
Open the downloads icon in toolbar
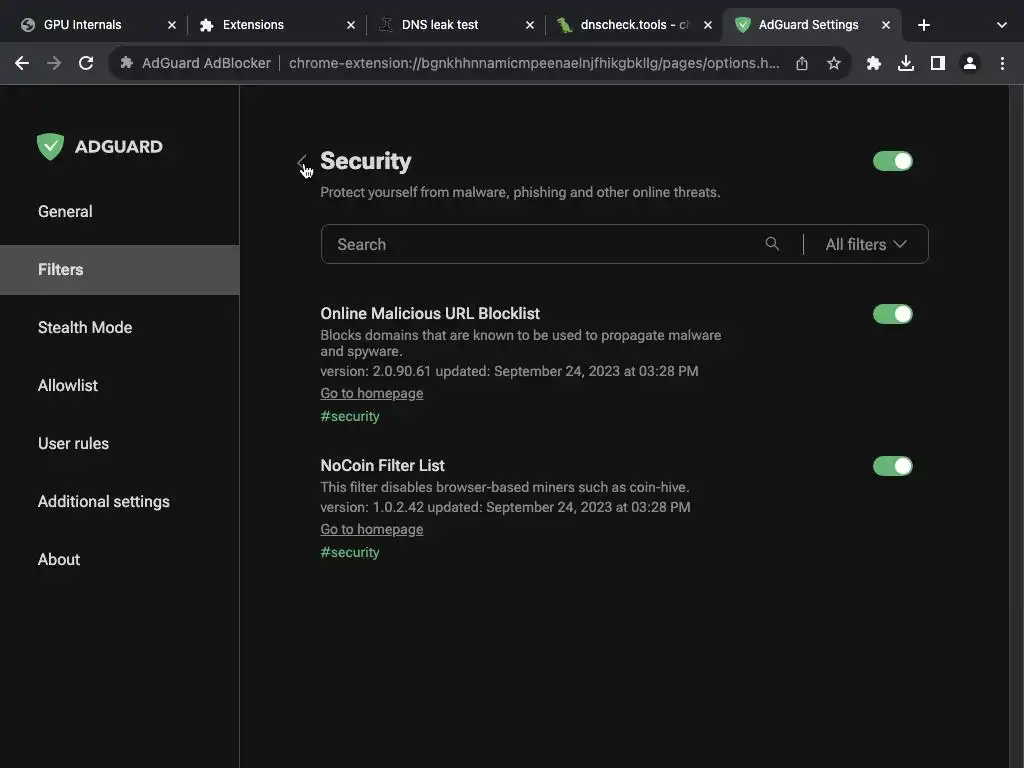tap(906, 63)
